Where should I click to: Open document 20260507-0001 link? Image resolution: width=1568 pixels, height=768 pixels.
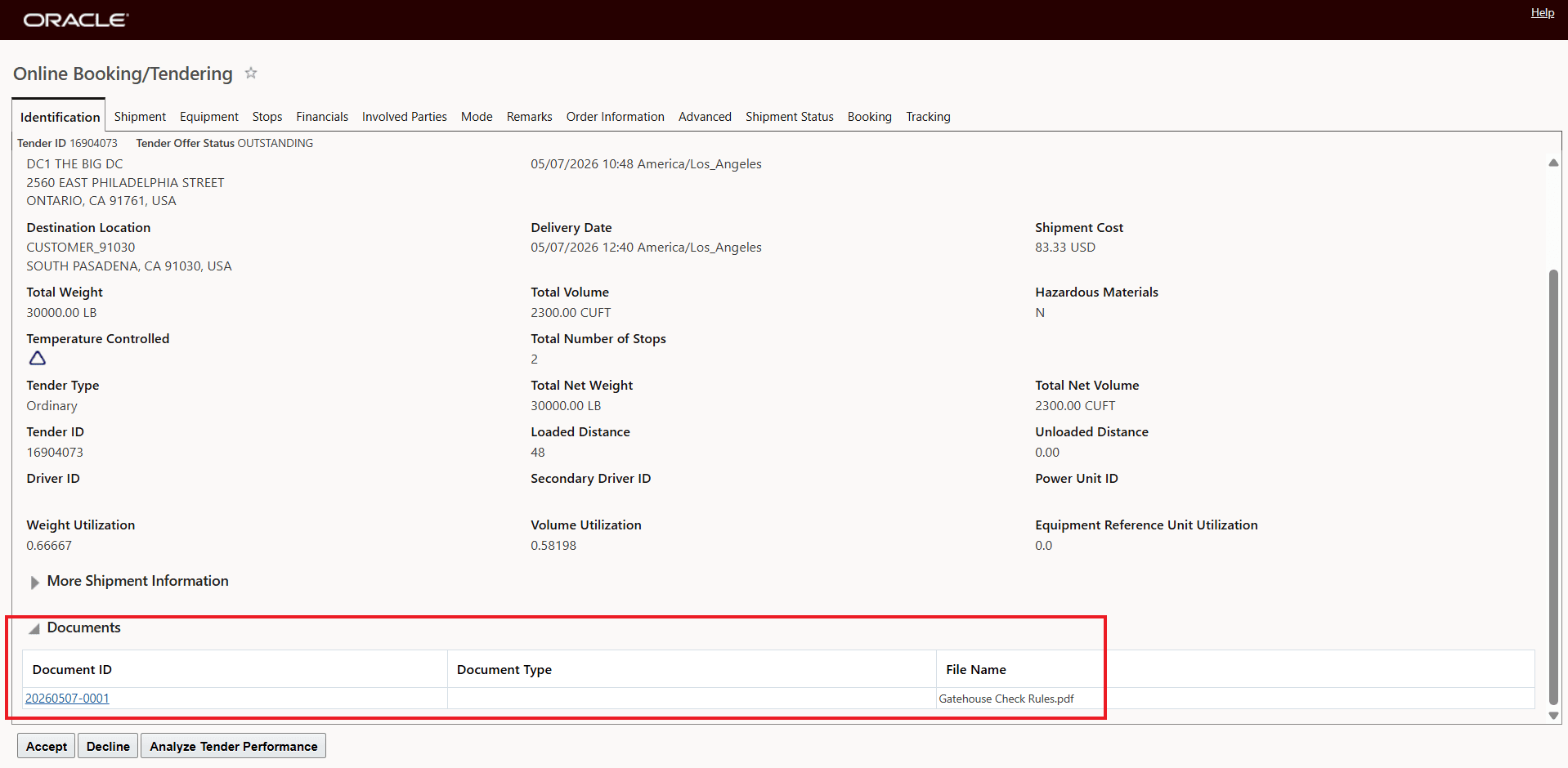pos(67,699)
